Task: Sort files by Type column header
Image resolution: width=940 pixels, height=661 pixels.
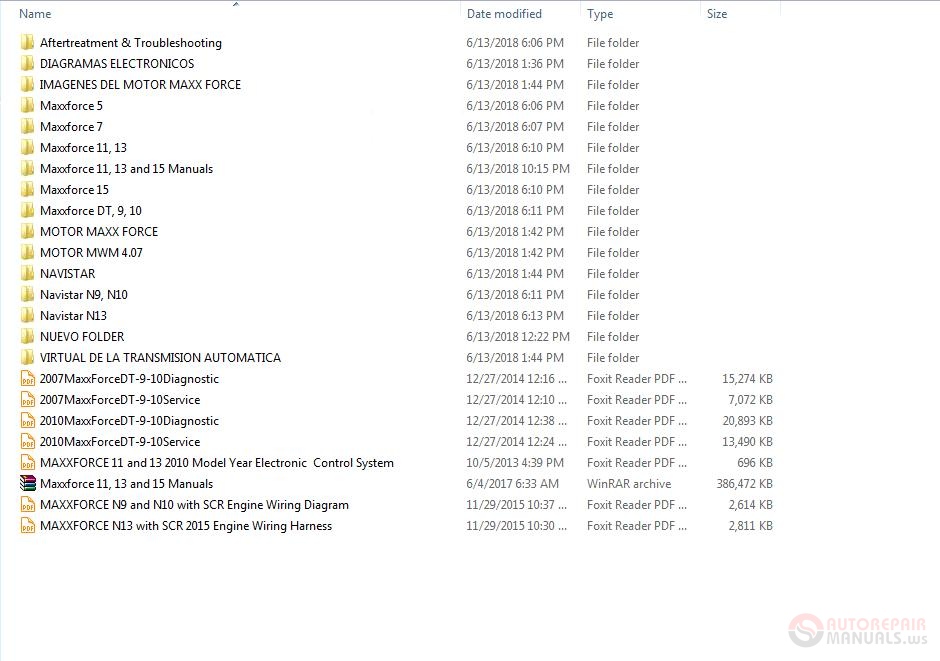Action: [x=600, y=14]
